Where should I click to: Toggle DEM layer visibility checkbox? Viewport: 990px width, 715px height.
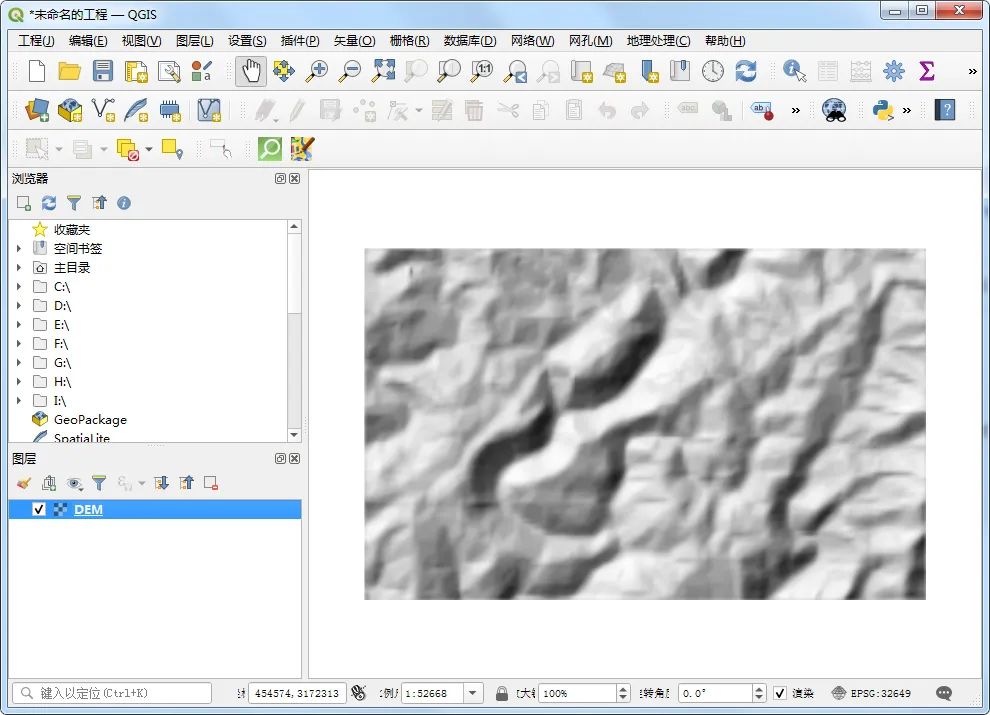click(x=39, y=509)
